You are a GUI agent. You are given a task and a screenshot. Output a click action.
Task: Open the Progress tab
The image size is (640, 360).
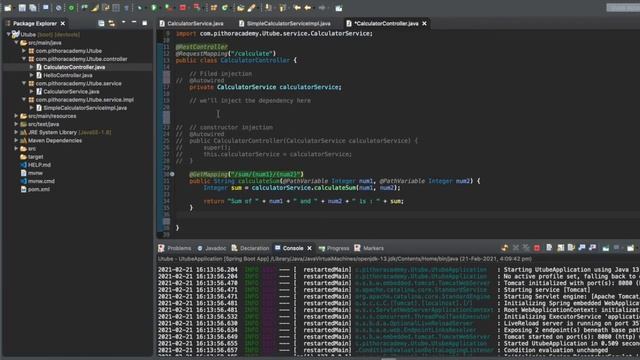[x=334, y=248]
